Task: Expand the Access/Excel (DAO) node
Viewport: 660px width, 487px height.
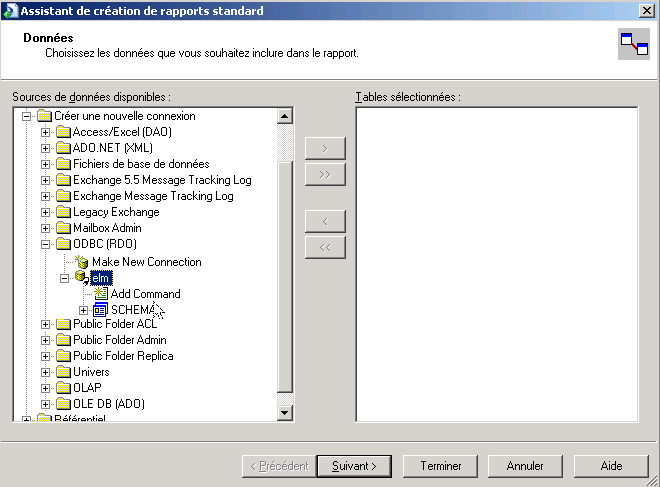Action: (45, 132)
